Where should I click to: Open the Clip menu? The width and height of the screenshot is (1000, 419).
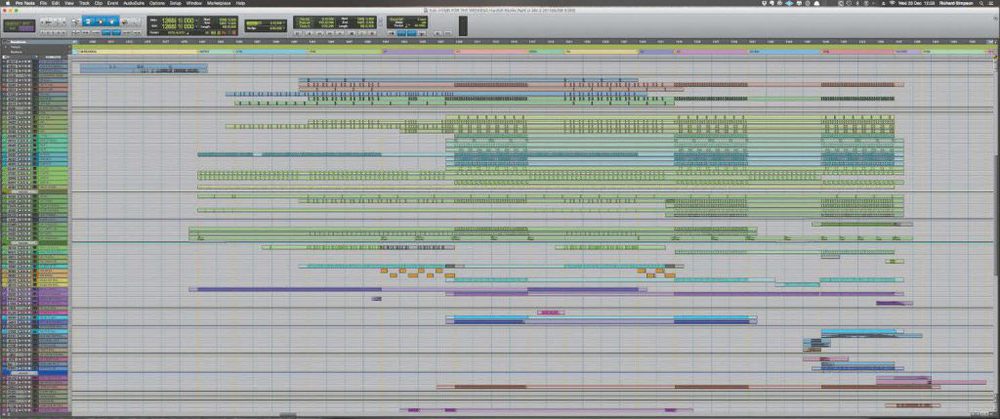pyautogui.click(x=98, y=3)
